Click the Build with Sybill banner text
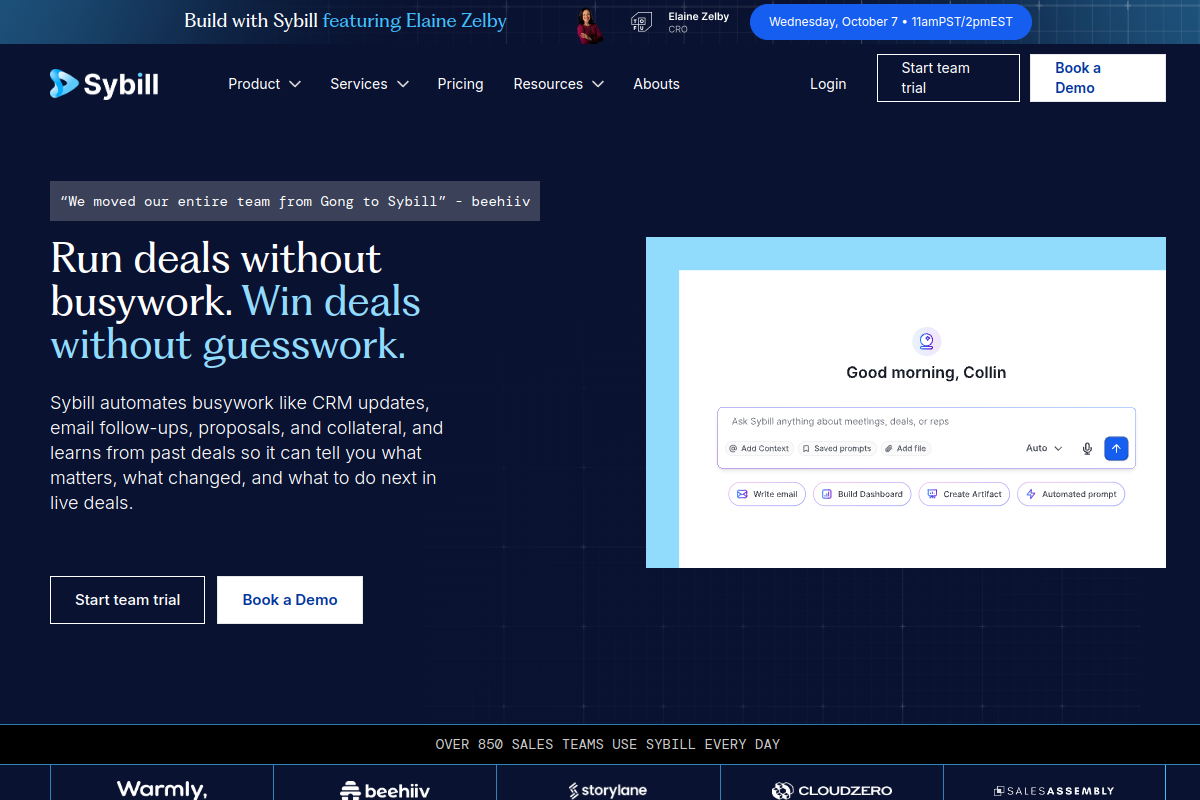Viewport: 1200px width, 800px height. [345, 21]
